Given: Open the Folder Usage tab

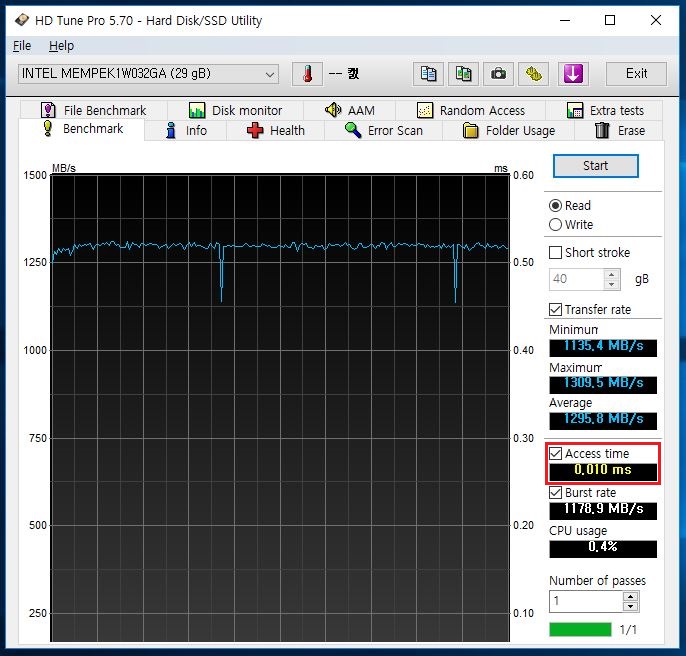Looking at the screenshot, I should pos(508,130).
